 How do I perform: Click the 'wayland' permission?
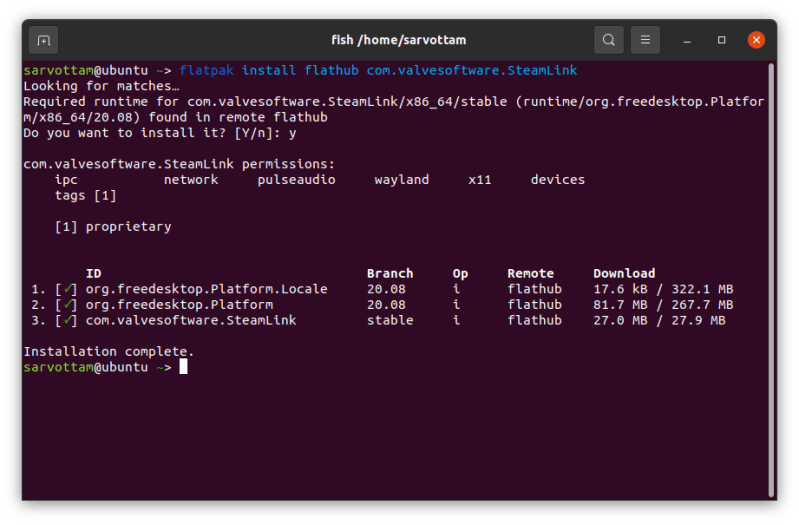pos(402,180)
